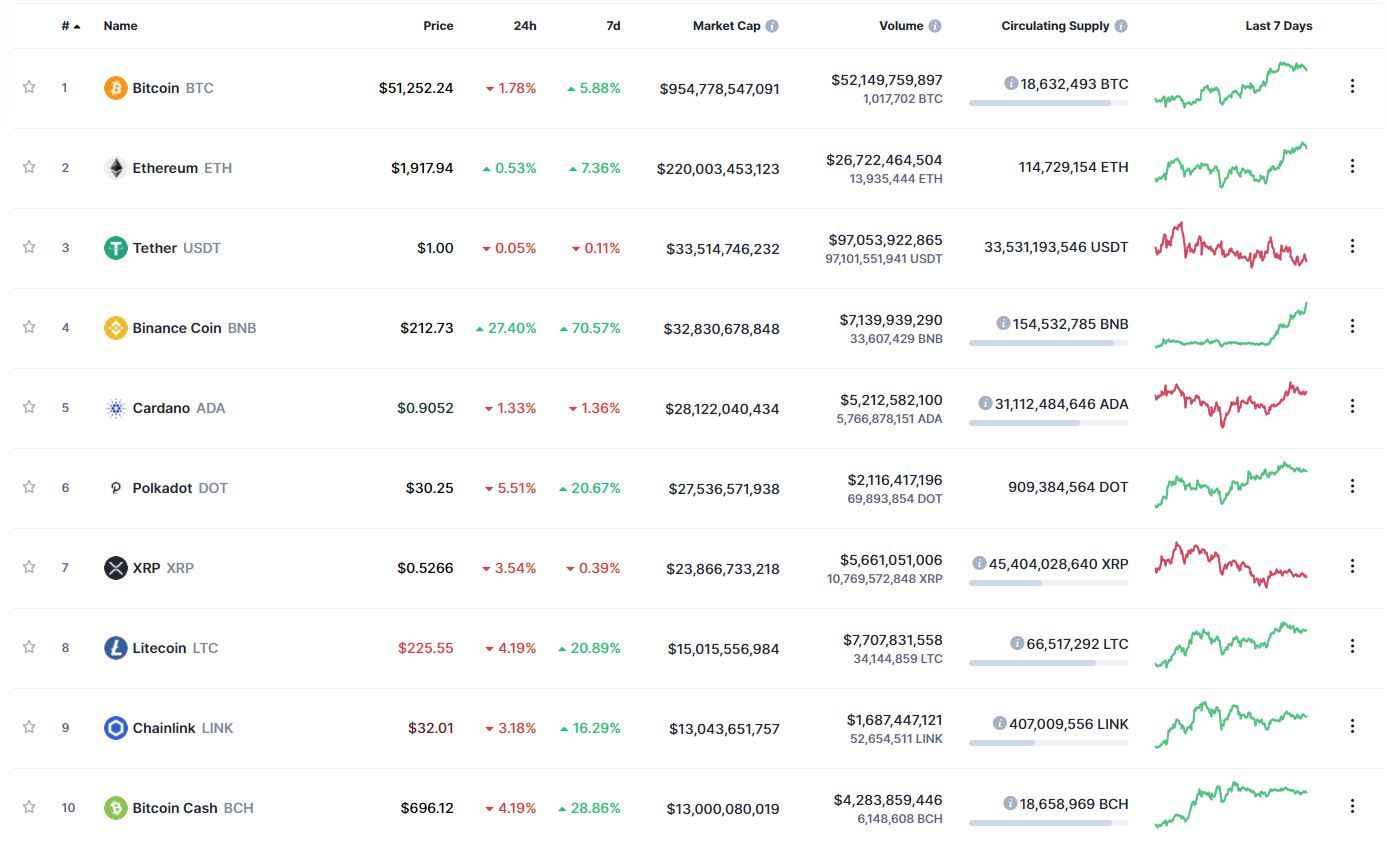Click info icon beside LTC circulating supply
This screenshot has width=1387, height=845.
click(1017, 644)
